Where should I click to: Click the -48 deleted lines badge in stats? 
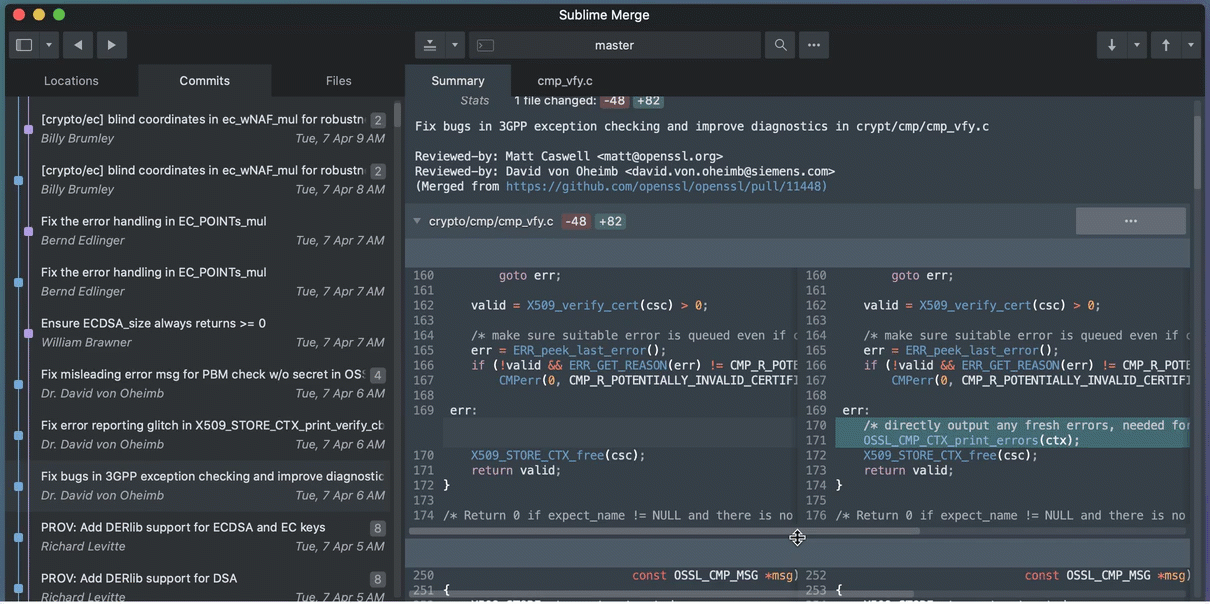click(614, 101)
